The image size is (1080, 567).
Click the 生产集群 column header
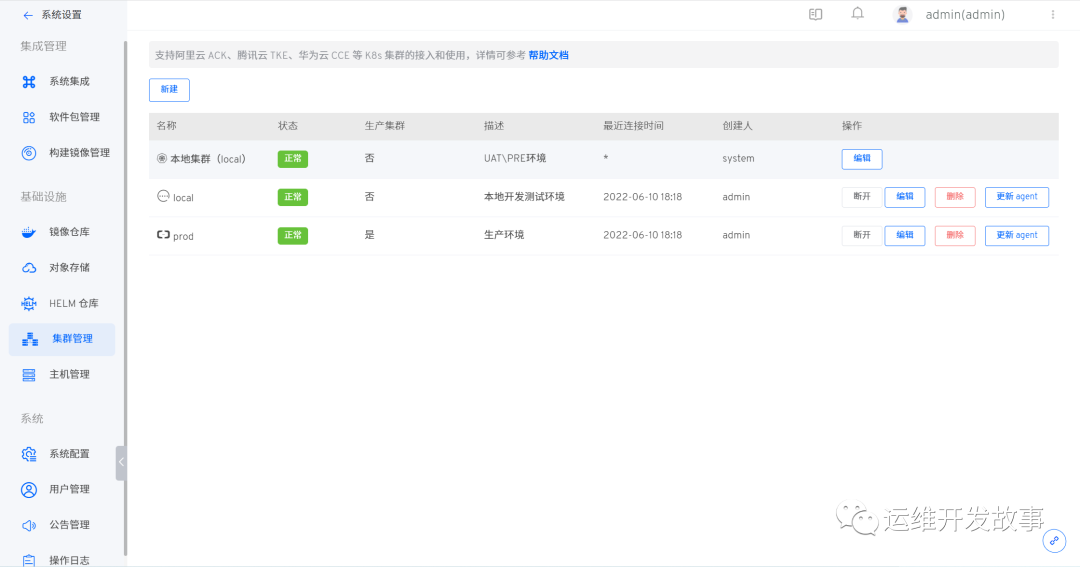tap(384, 126)
